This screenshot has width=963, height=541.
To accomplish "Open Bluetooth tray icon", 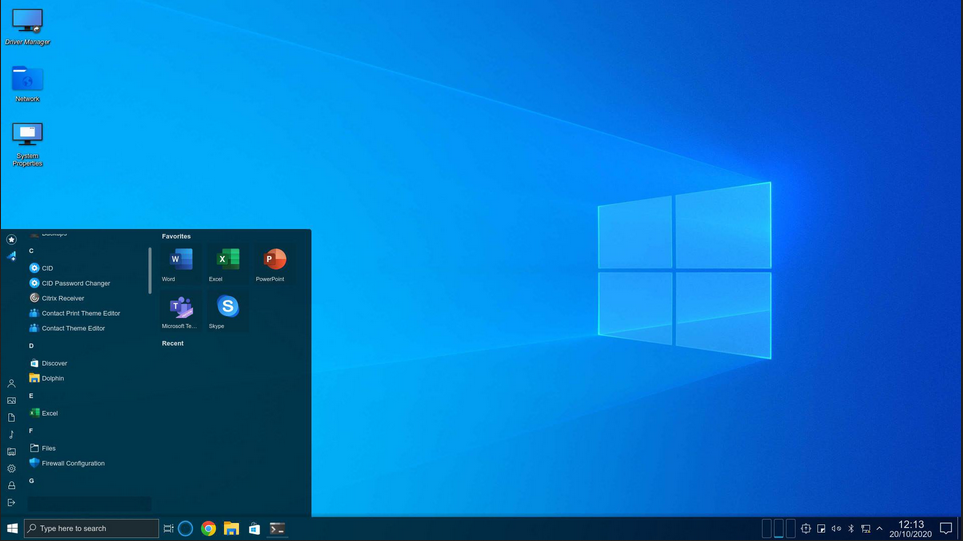I will [851, 528].
